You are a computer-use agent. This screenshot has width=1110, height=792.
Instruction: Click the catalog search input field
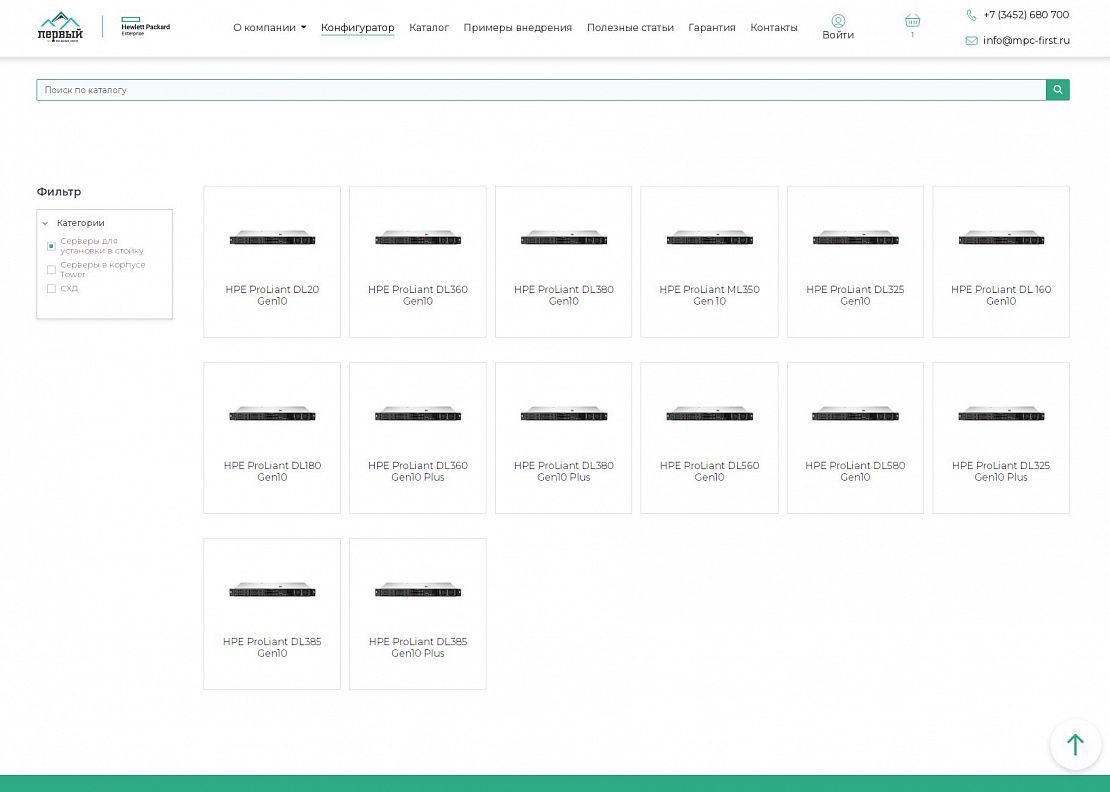click(x=540, y=90)
